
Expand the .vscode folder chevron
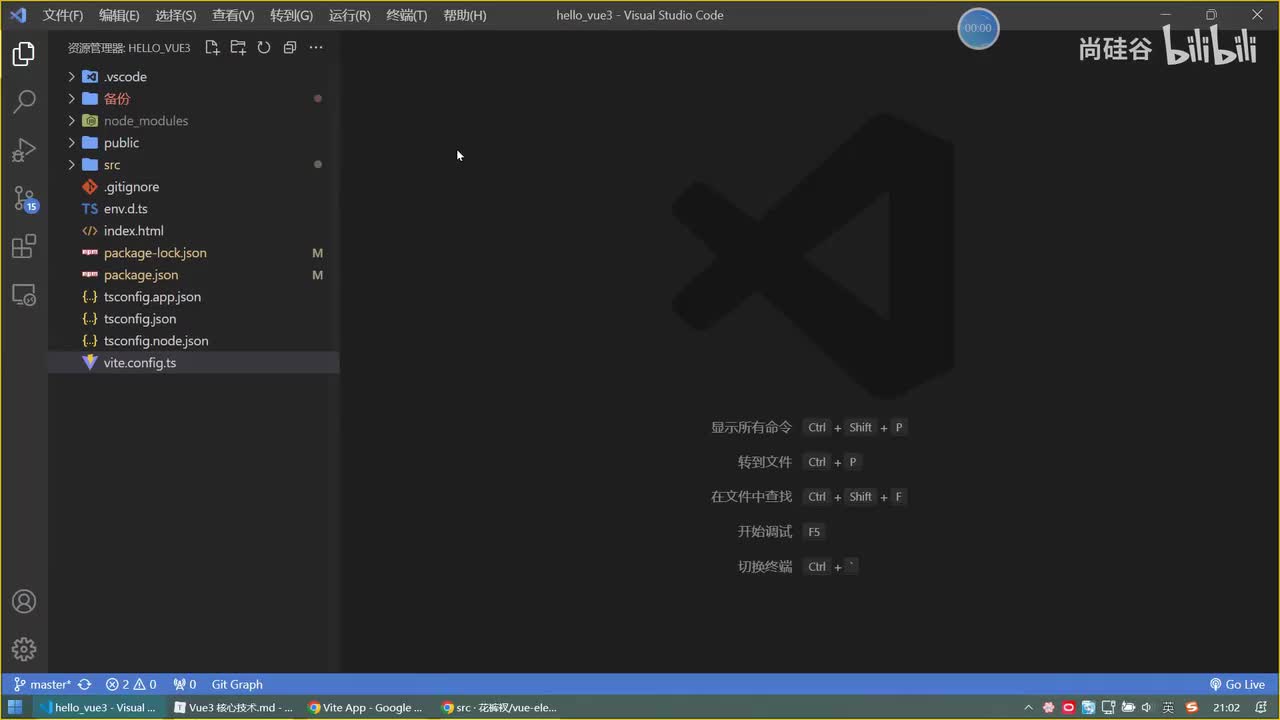(x=72, y=77)
